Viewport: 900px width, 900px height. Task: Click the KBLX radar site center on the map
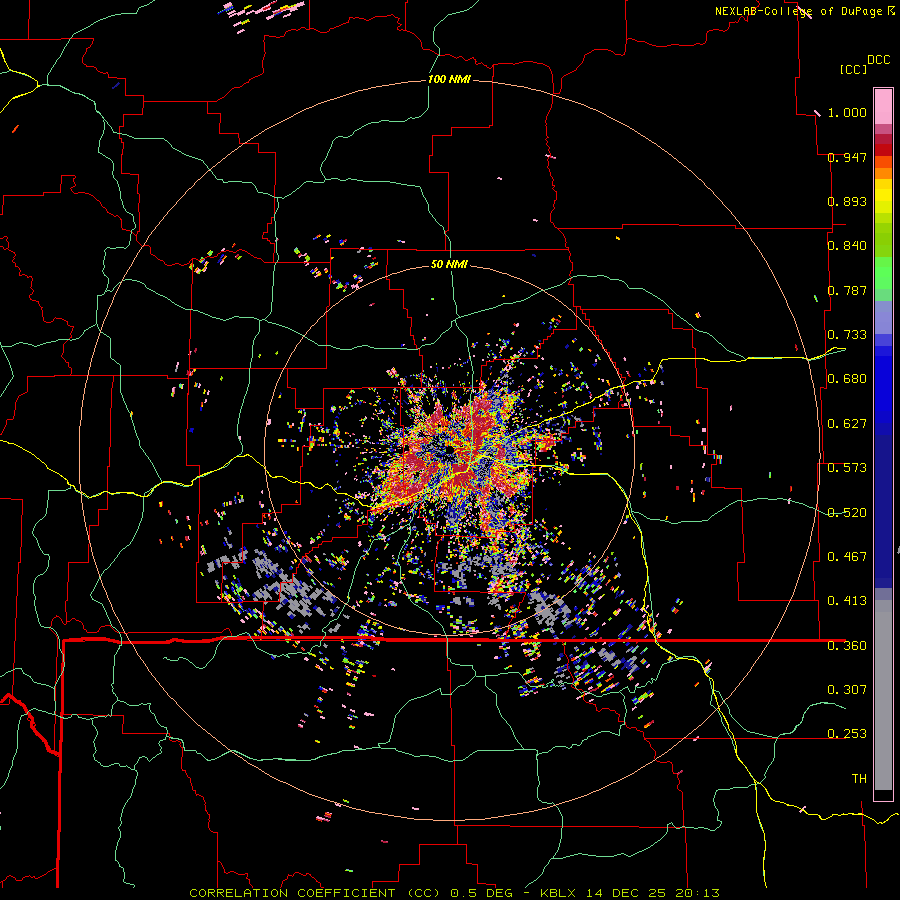449,451
